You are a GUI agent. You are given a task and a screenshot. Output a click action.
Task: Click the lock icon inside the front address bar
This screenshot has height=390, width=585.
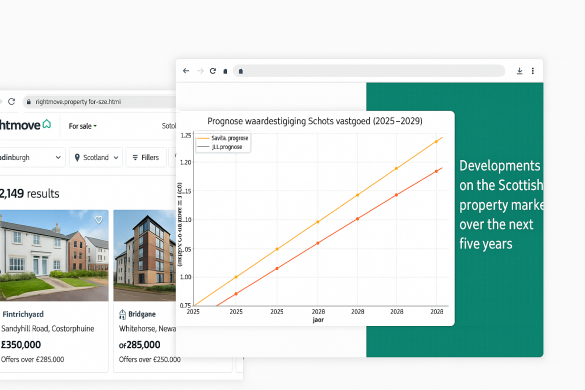click(x=241, y=71)
